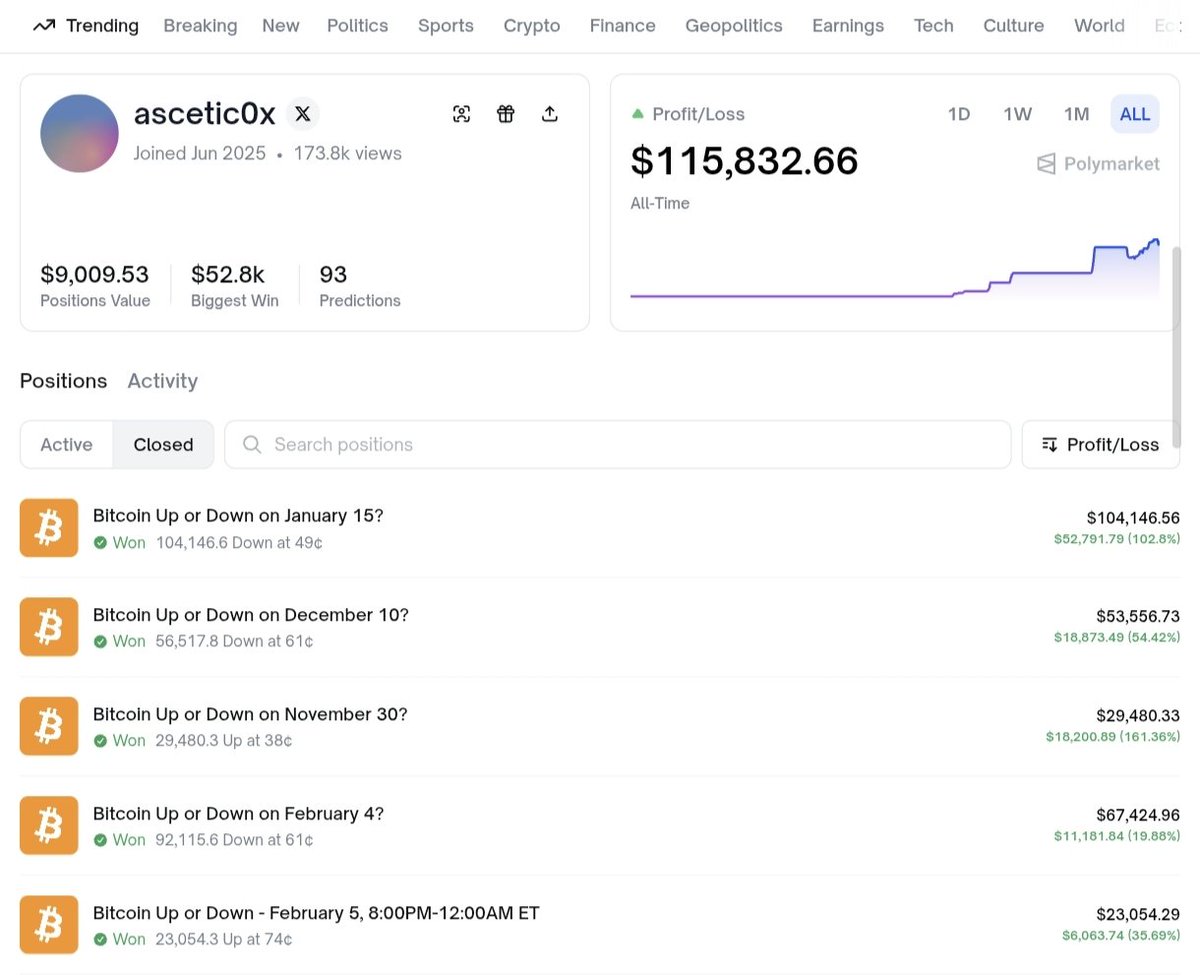Click the gift icon on profile card
Viewport: 1200px width, 975px height.
pos(506,114)
